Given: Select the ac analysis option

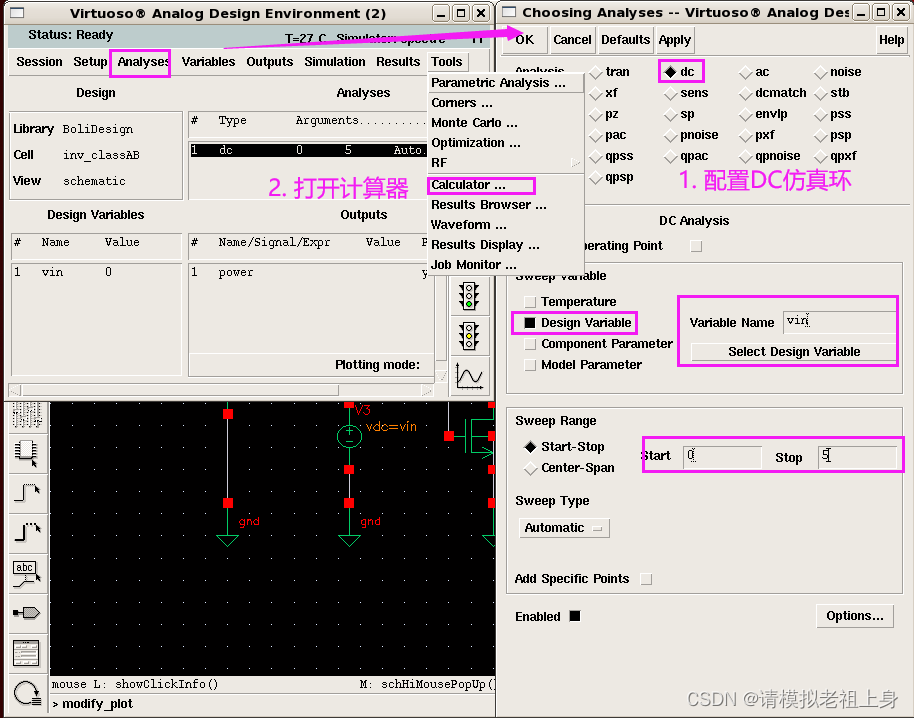Looking at the screenshot, I should pyautogui.click(x=754, y=72).
